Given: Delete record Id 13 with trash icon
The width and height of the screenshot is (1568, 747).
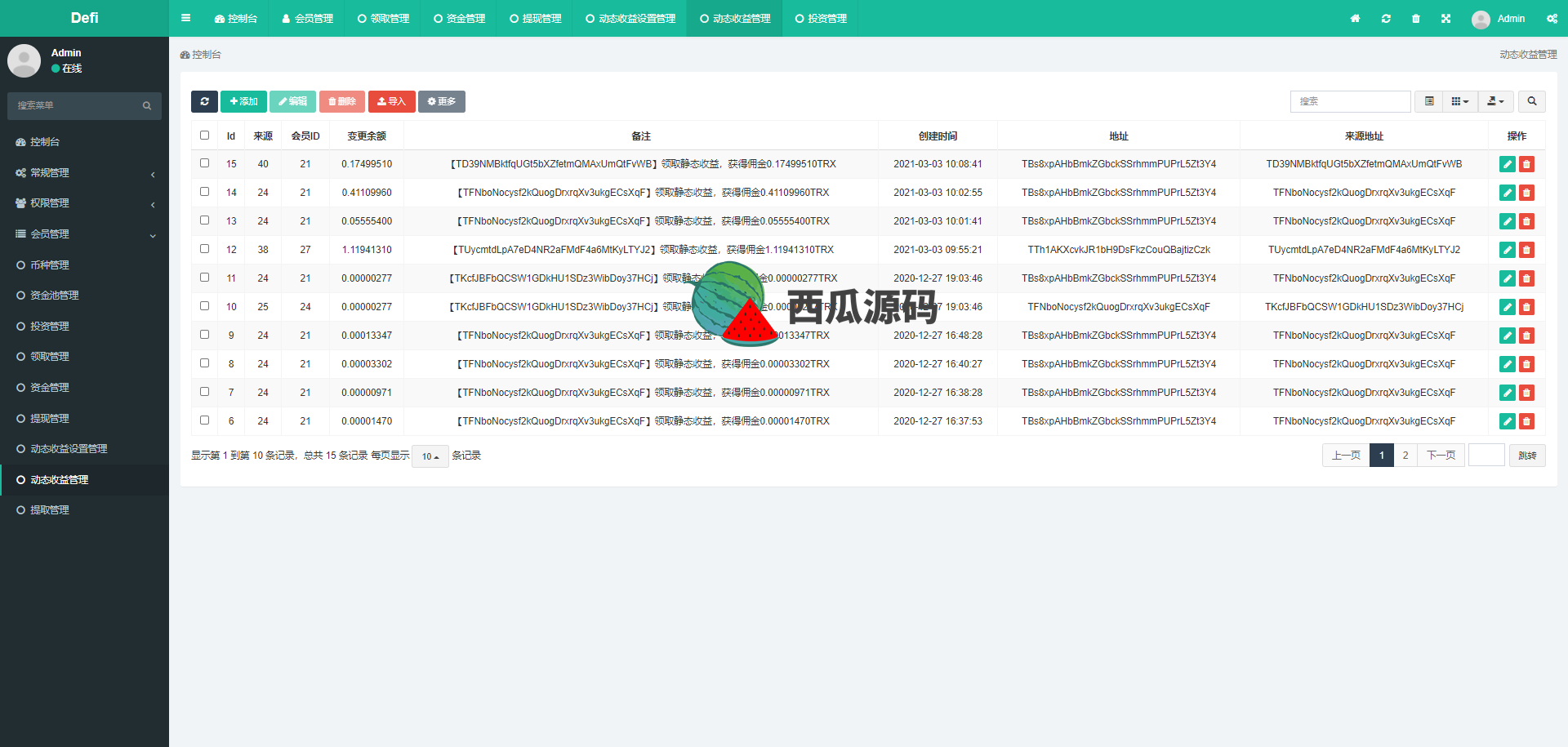Looking at the screenshot, I should tap(1526, 221).
